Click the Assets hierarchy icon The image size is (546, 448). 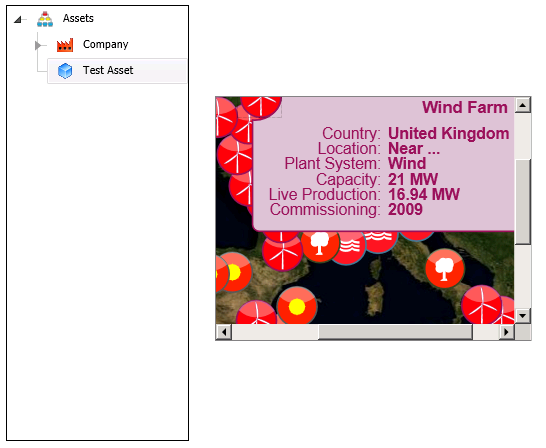point(45,19)
